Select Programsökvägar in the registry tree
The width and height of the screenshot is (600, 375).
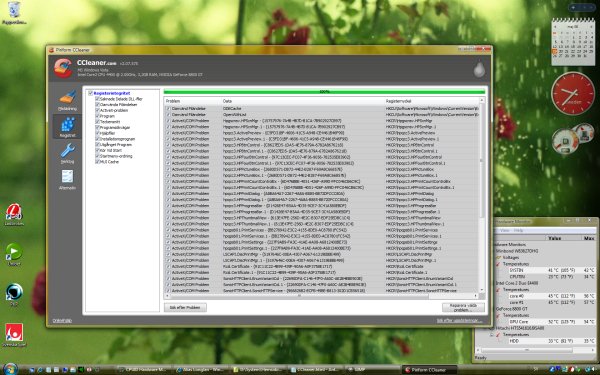tap(115, 127)
